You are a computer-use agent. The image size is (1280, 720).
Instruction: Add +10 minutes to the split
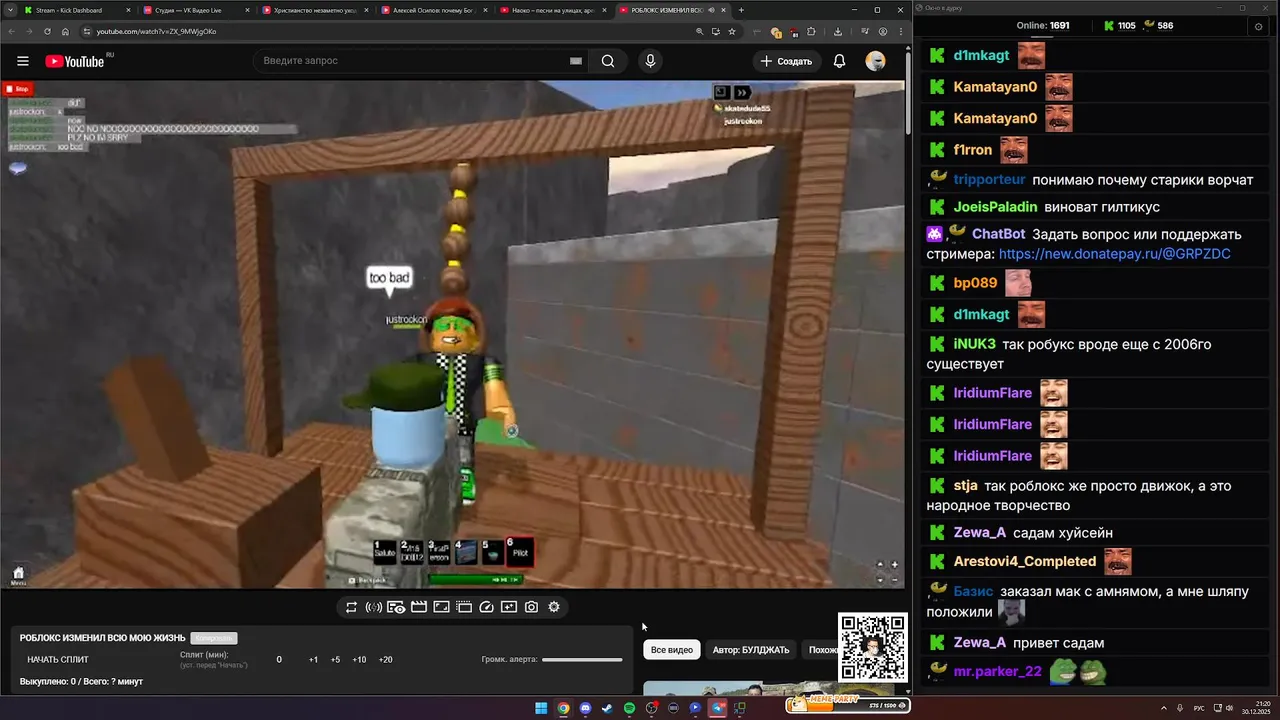click(359, 660)
